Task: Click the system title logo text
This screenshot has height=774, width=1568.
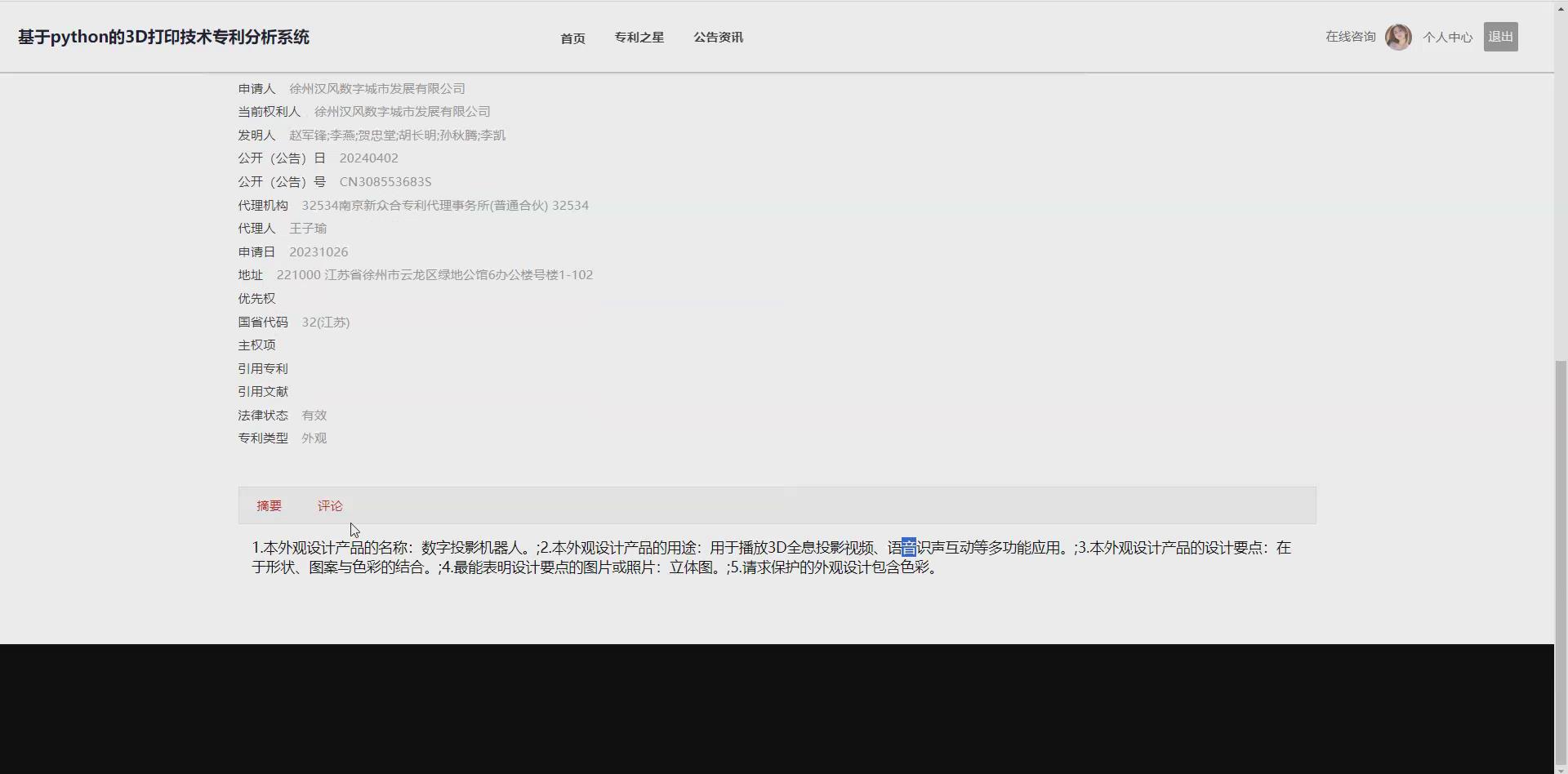Action: point(163,37)
